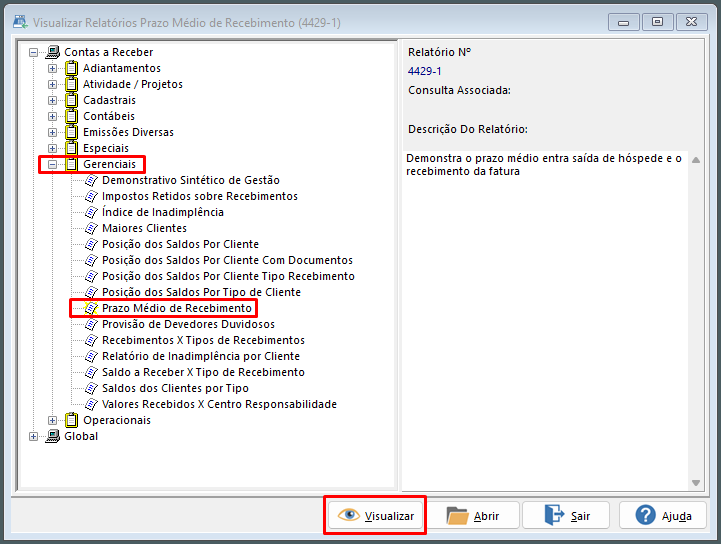Click report icon of Impostos Retidos sobre Recebimentos
Screen dimensions: 721x544
click(92, 196)
